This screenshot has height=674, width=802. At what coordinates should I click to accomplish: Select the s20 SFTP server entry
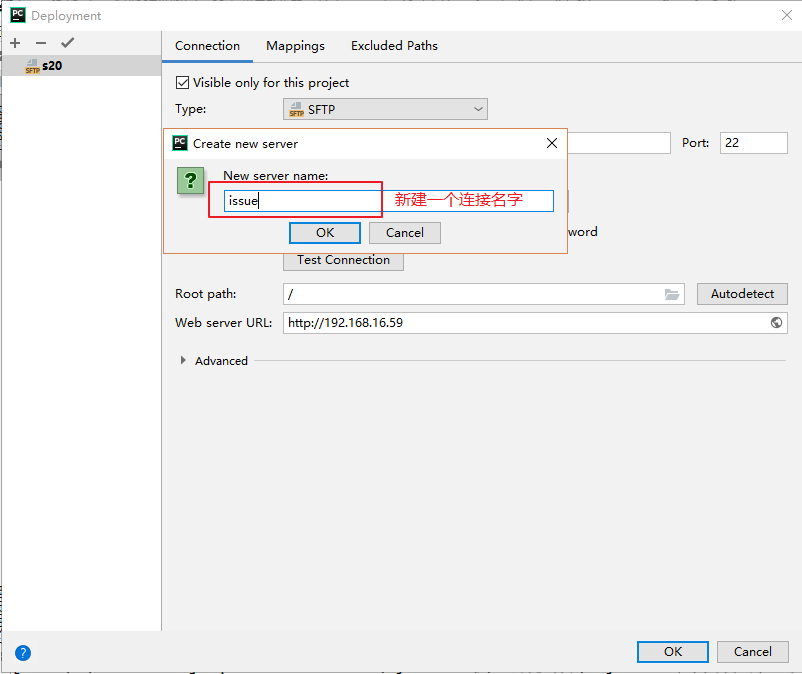(81, 65)
